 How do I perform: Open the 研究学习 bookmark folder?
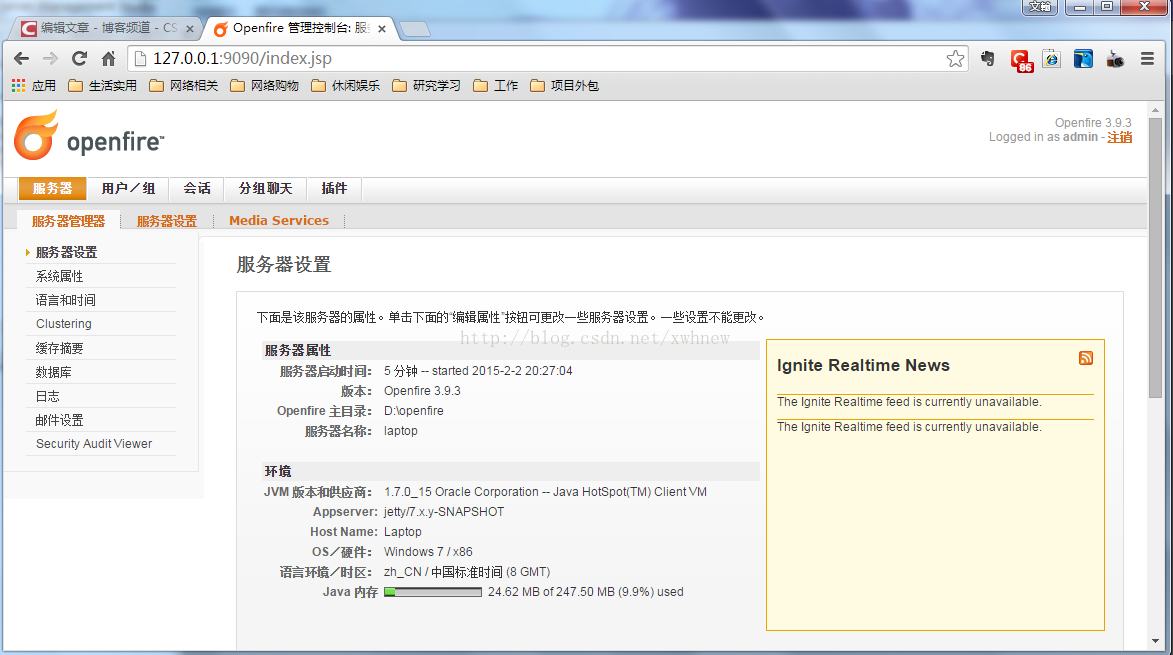pos(426,86)
